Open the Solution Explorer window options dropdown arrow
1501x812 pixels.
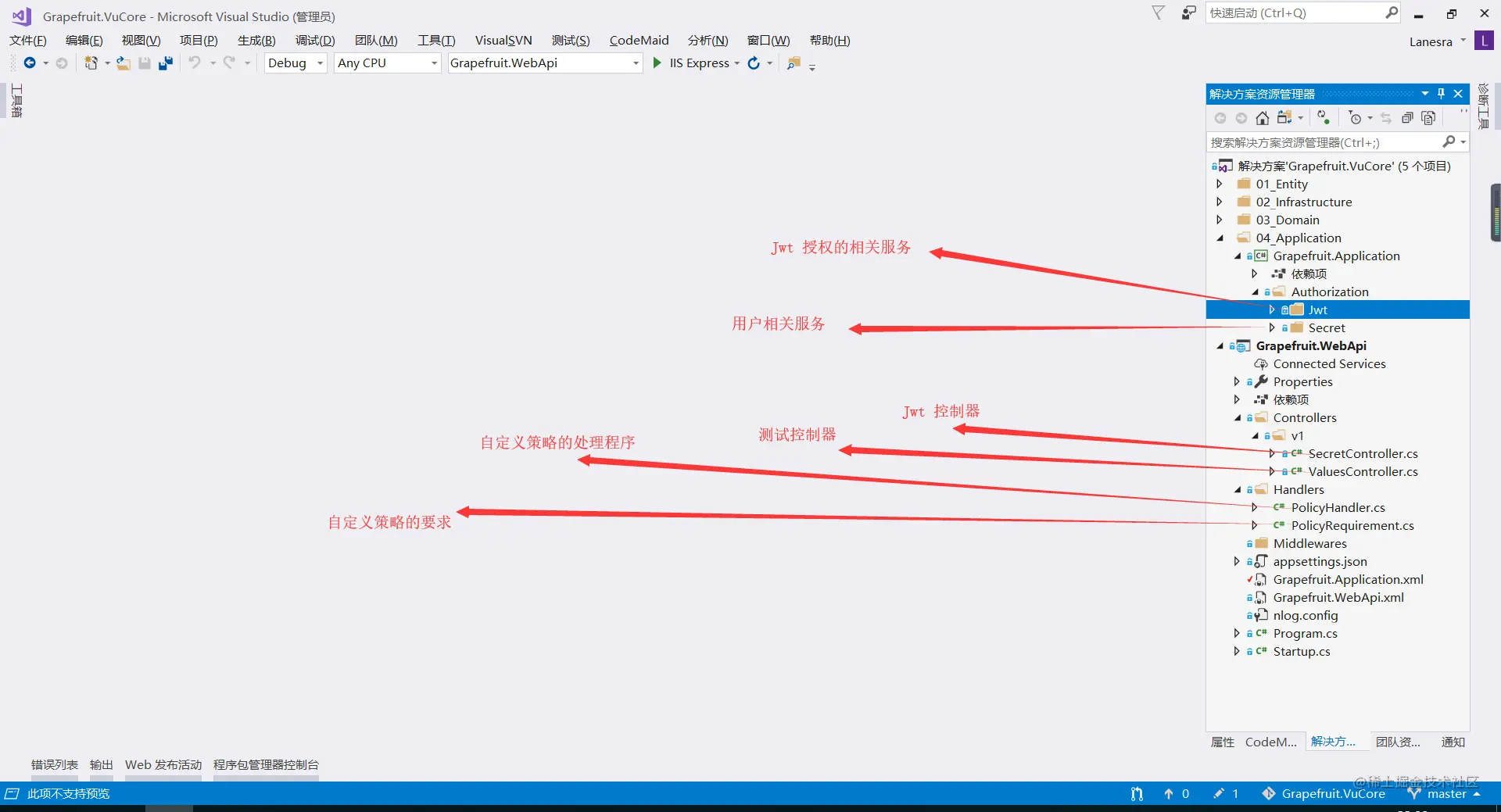click(x=1425, y=94)
